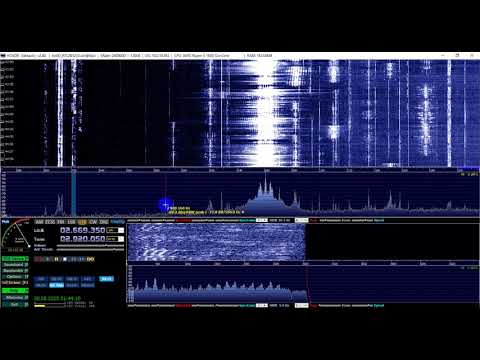This screenshot has width=480, height=360.
Task: Click the green Stop F2 button
Action: pyautogui.click(x=15, y=291)
